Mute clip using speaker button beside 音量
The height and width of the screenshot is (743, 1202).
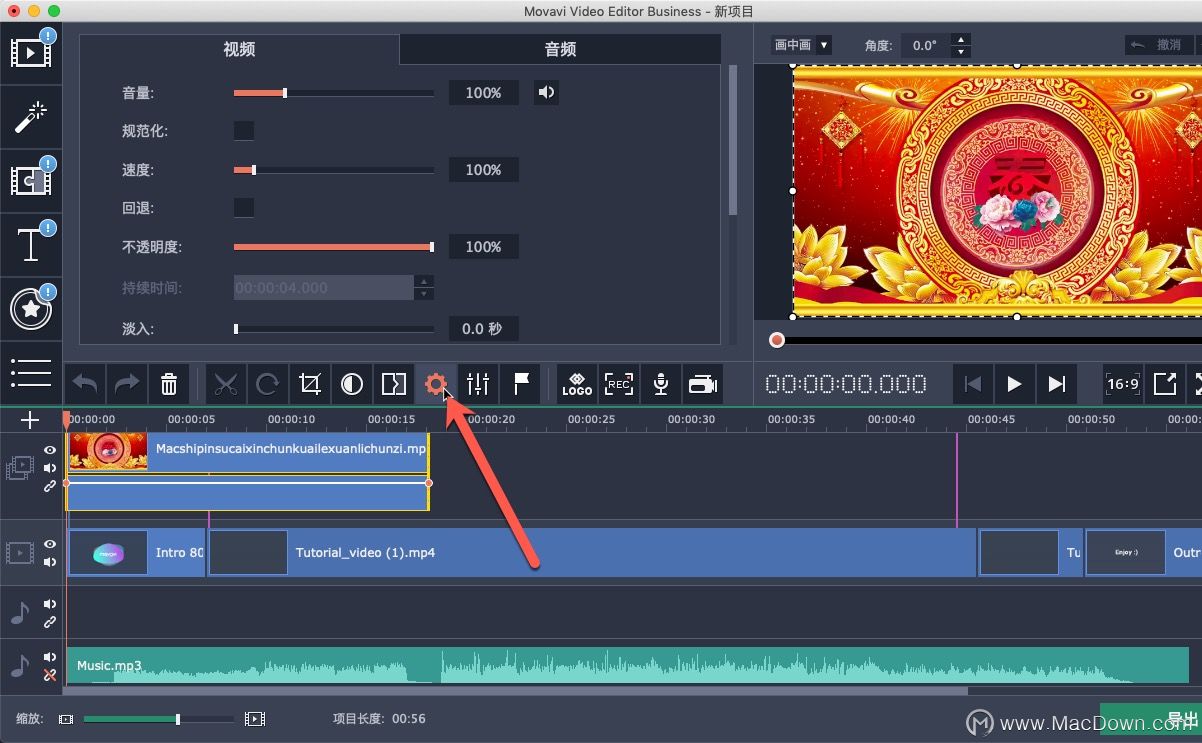(x=546, y=93)
